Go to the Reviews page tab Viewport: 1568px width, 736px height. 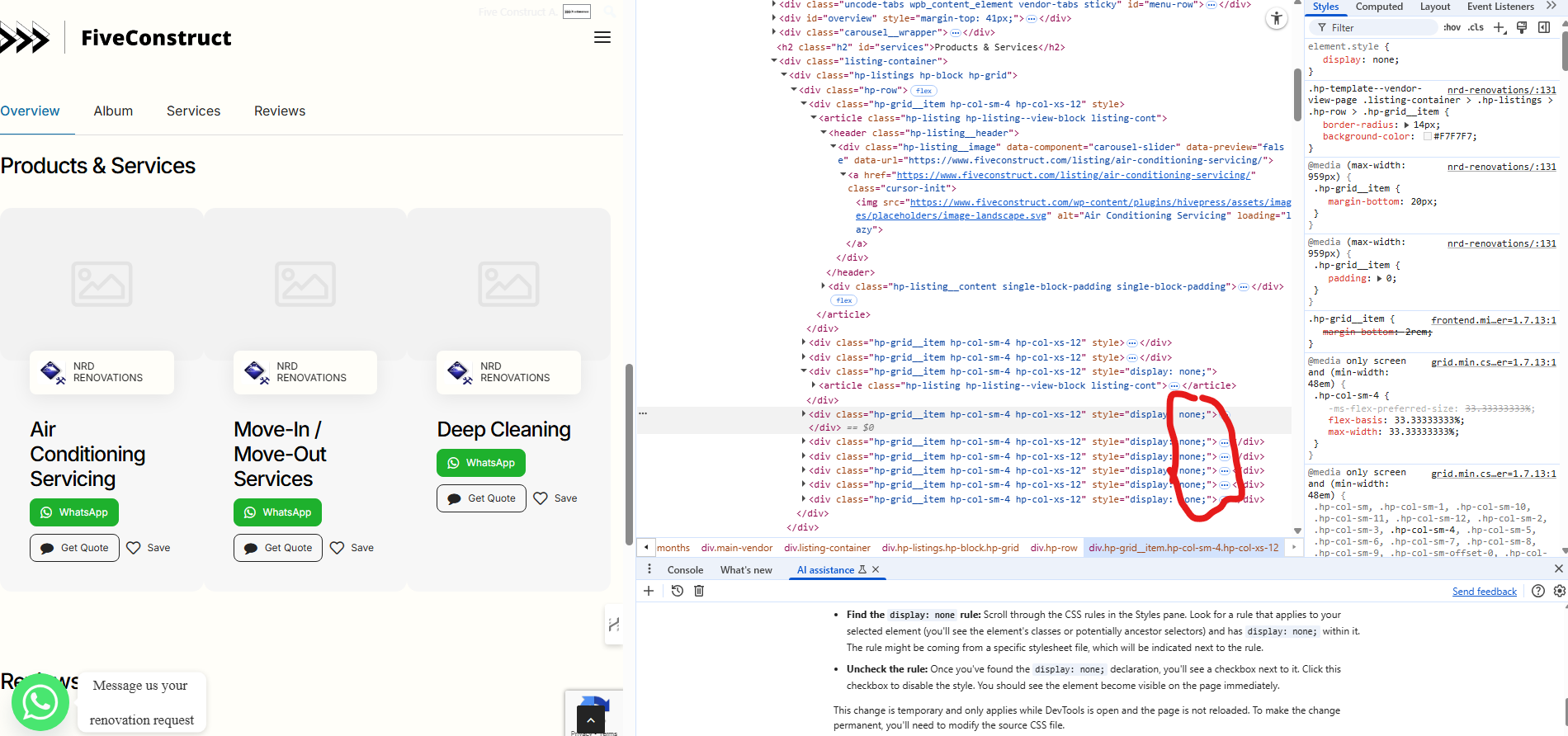(x=280, y=111)
